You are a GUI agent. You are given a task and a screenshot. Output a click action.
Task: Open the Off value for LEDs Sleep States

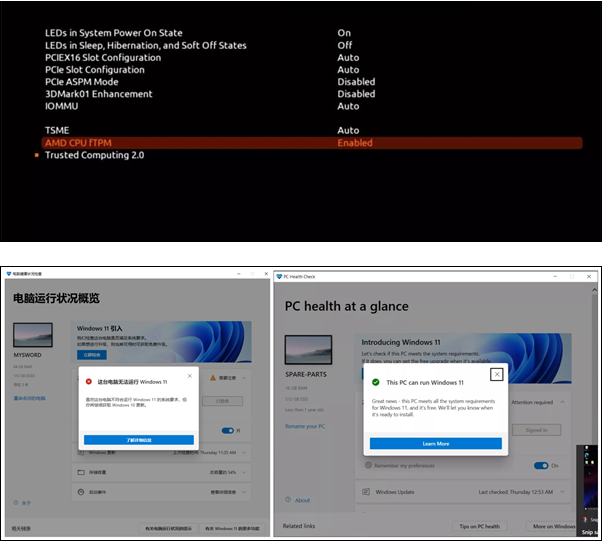click(x=345, y=45)
